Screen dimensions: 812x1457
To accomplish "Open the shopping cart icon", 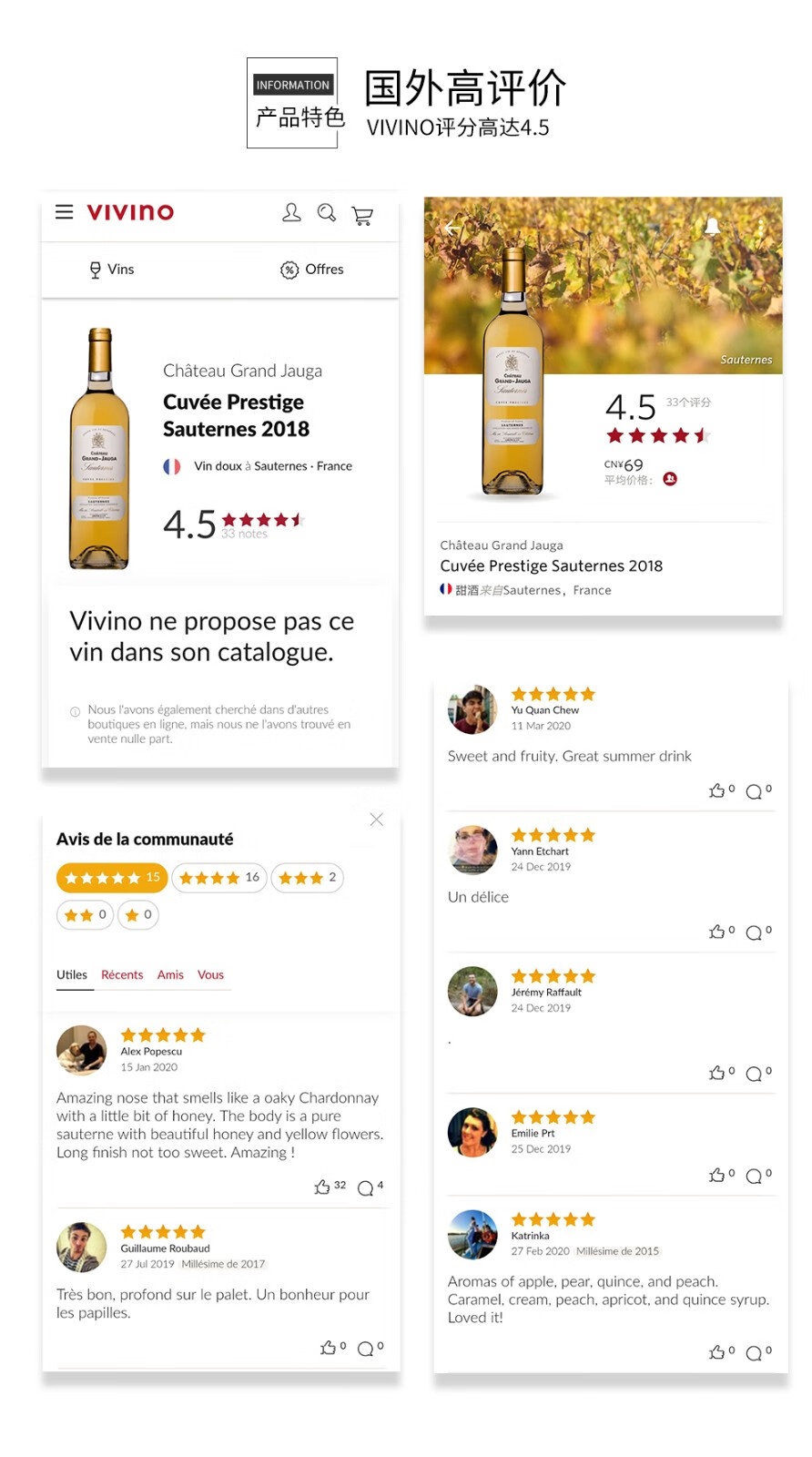I will 362,215.
